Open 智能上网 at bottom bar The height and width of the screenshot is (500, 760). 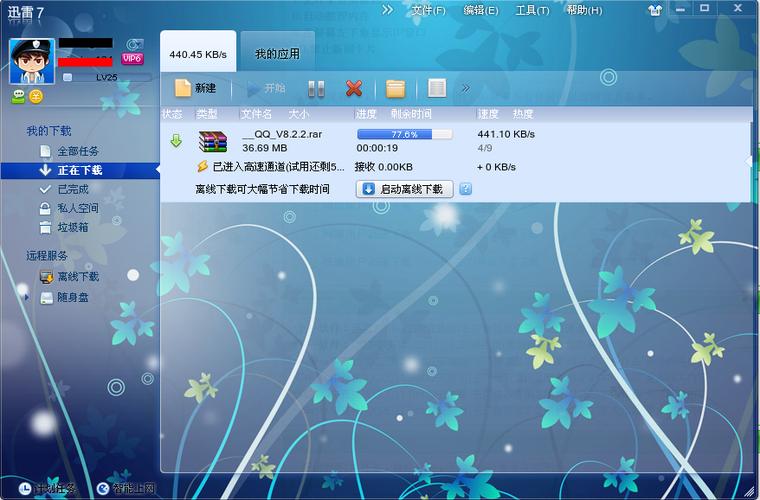point(126,488)
